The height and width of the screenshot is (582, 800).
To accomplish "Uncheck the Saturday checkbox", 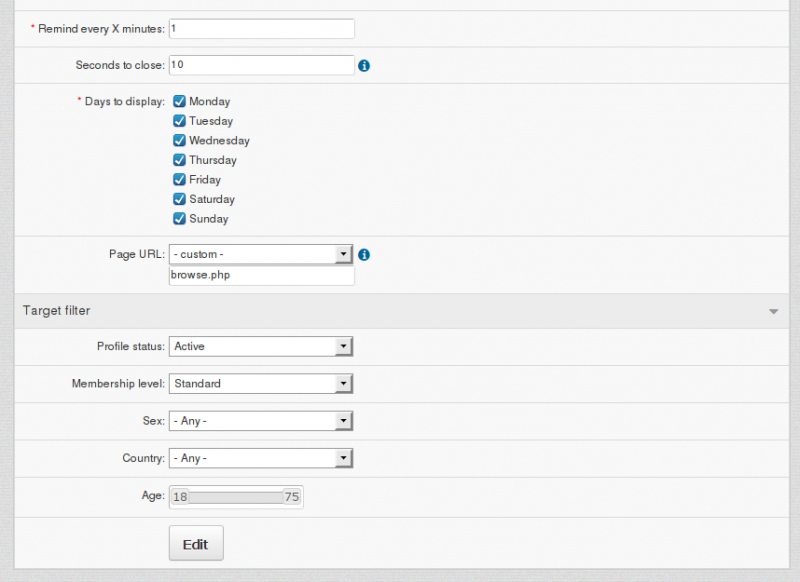I will click(x=180, y=199).
